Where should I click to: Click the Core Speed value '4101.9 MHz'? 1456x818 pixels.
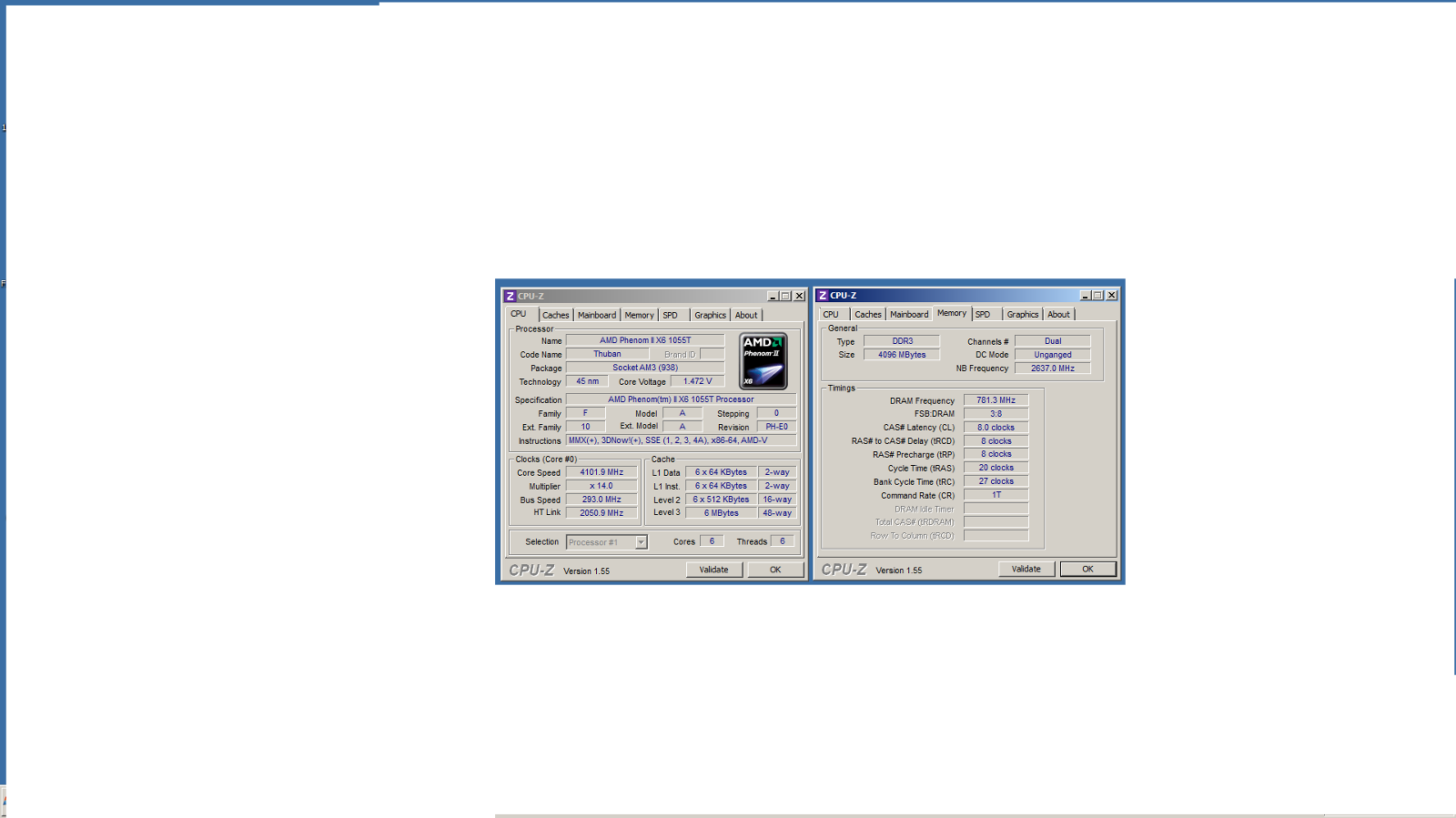[x=602, y=472]
